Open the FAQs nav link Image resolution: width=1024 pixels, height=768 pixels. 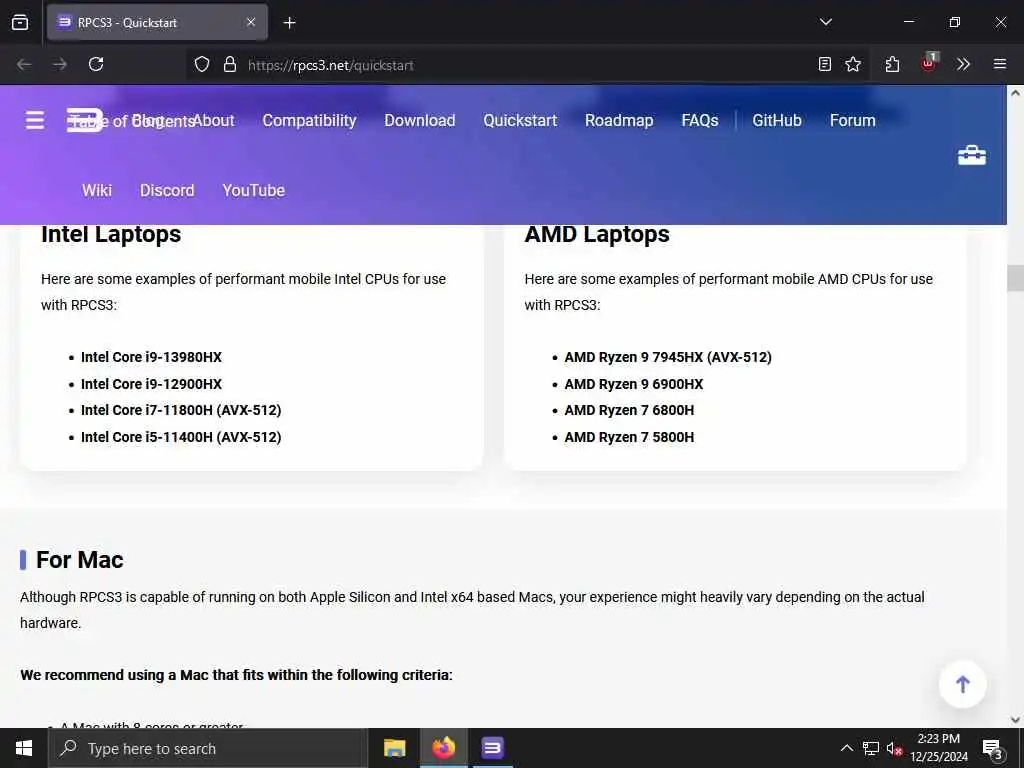coord(699,120)
